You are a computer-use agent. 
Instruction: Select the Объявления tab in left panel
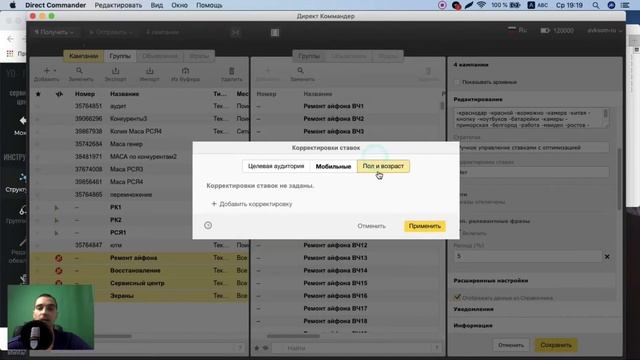(160, 56)
